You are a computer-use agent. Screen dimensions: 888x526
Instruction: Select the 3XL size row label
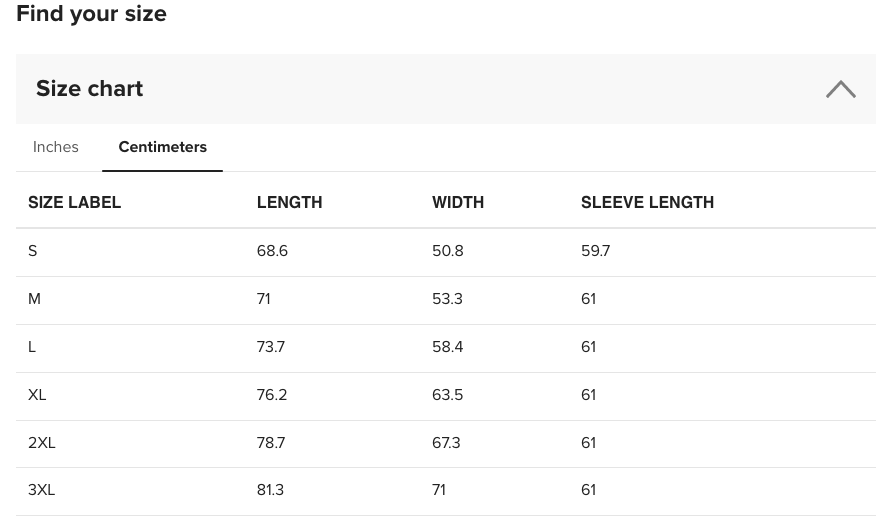[41, 490]
